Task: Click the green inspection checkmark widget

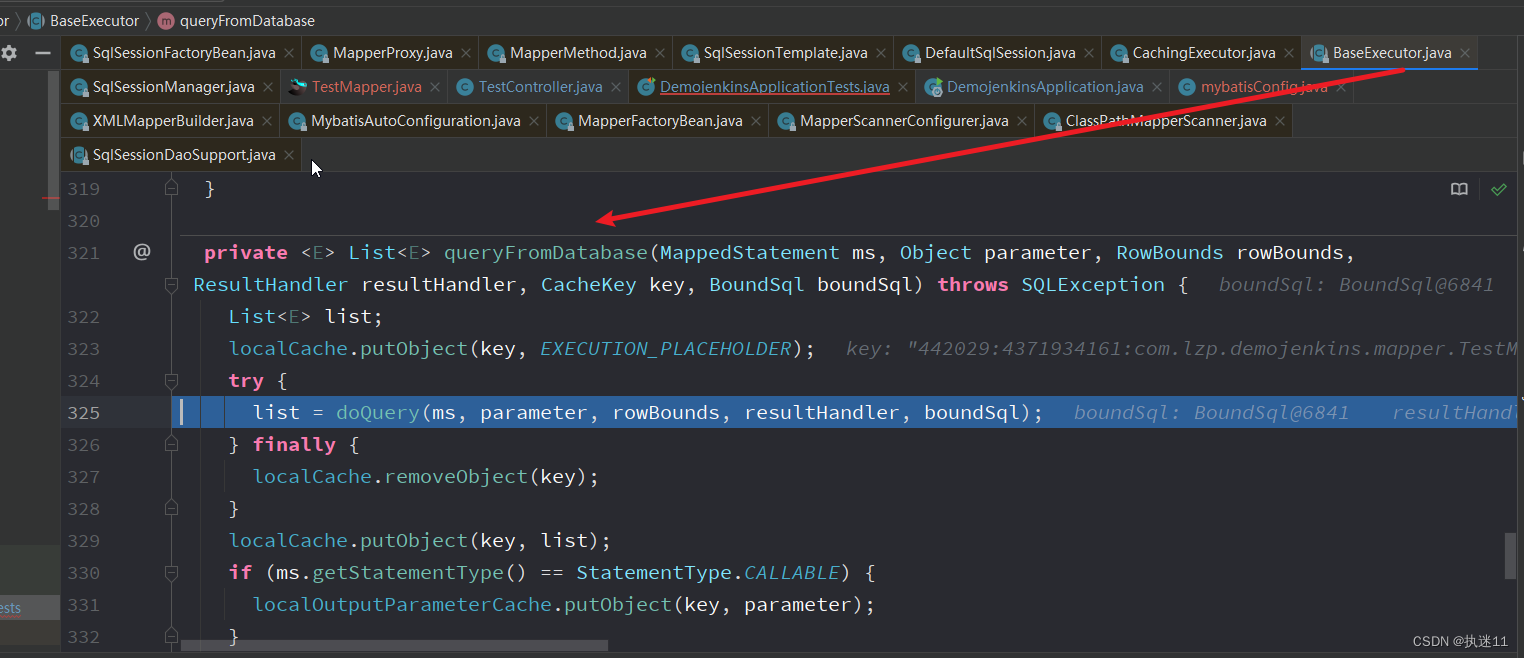Action: 1498,189
